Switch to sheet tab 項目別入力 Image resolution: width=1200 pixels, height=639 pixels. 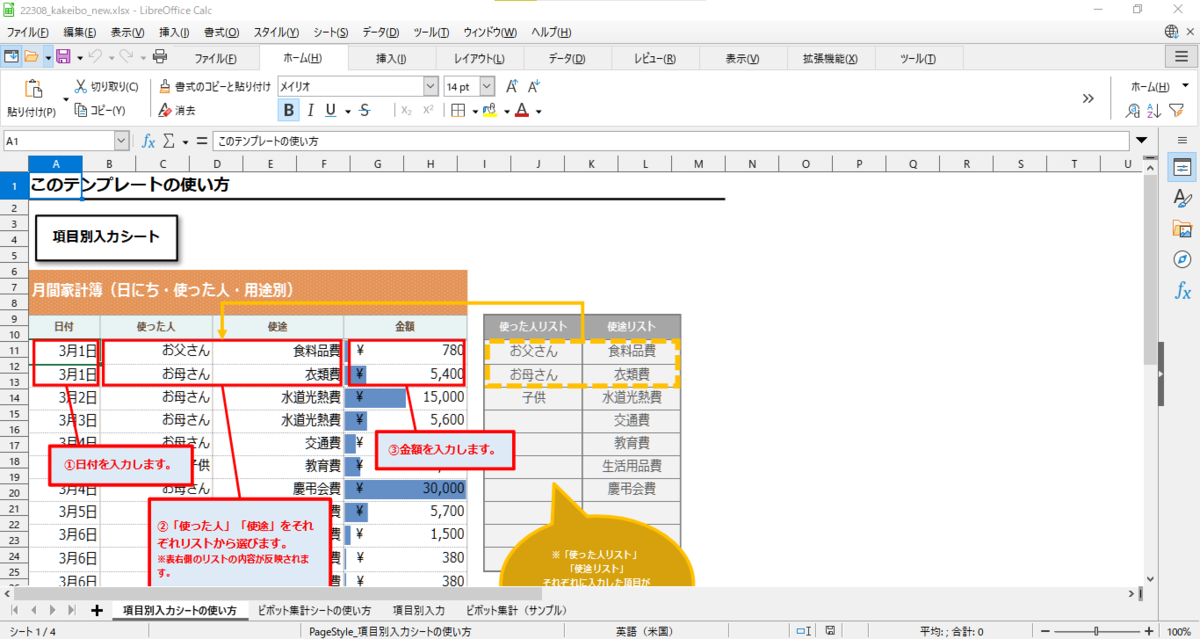(x=419, y=610)
